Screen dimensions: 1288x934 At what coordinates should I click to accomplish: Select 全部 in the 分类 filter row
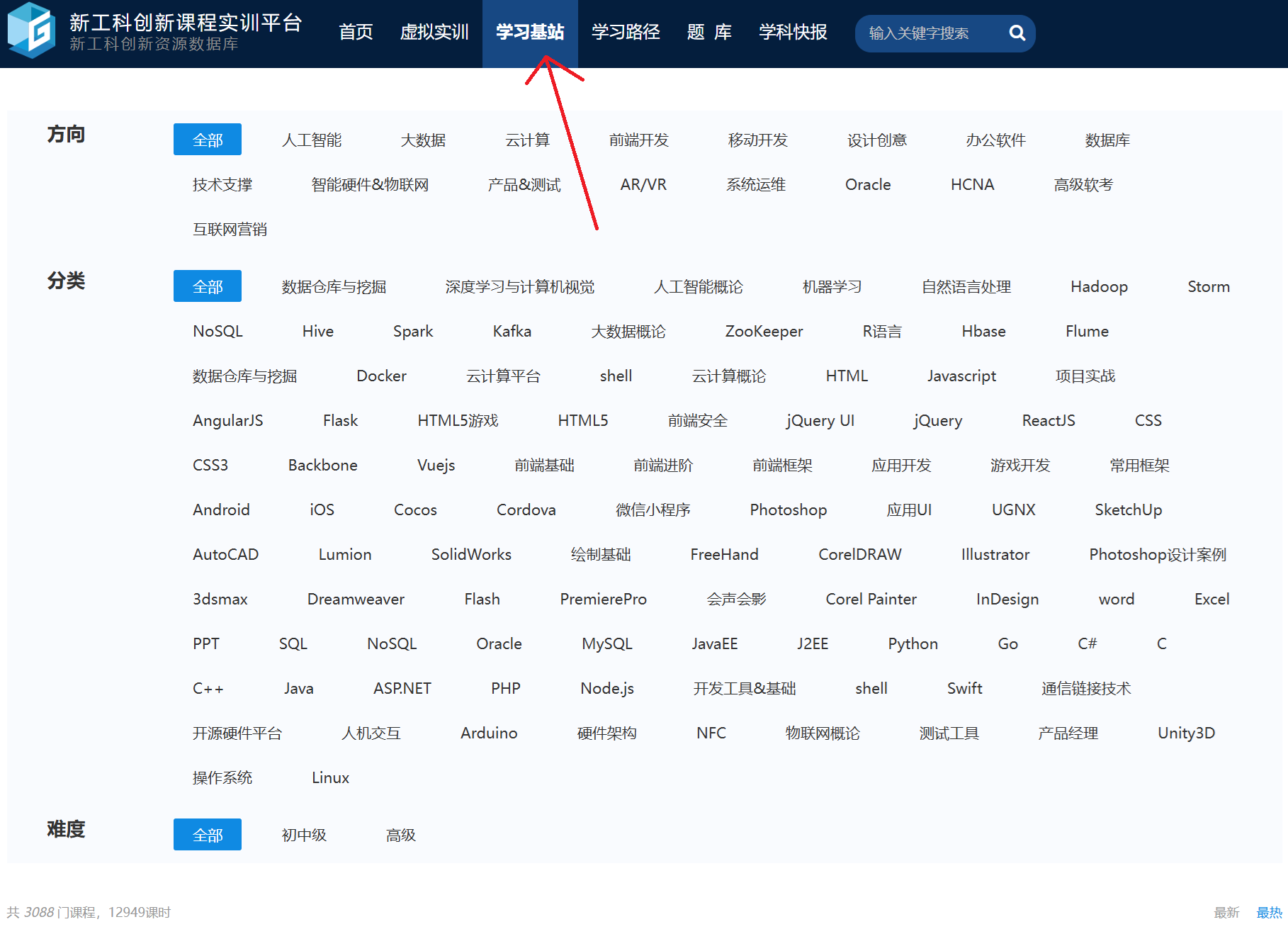pyautogui.click(x=208, y=286)
